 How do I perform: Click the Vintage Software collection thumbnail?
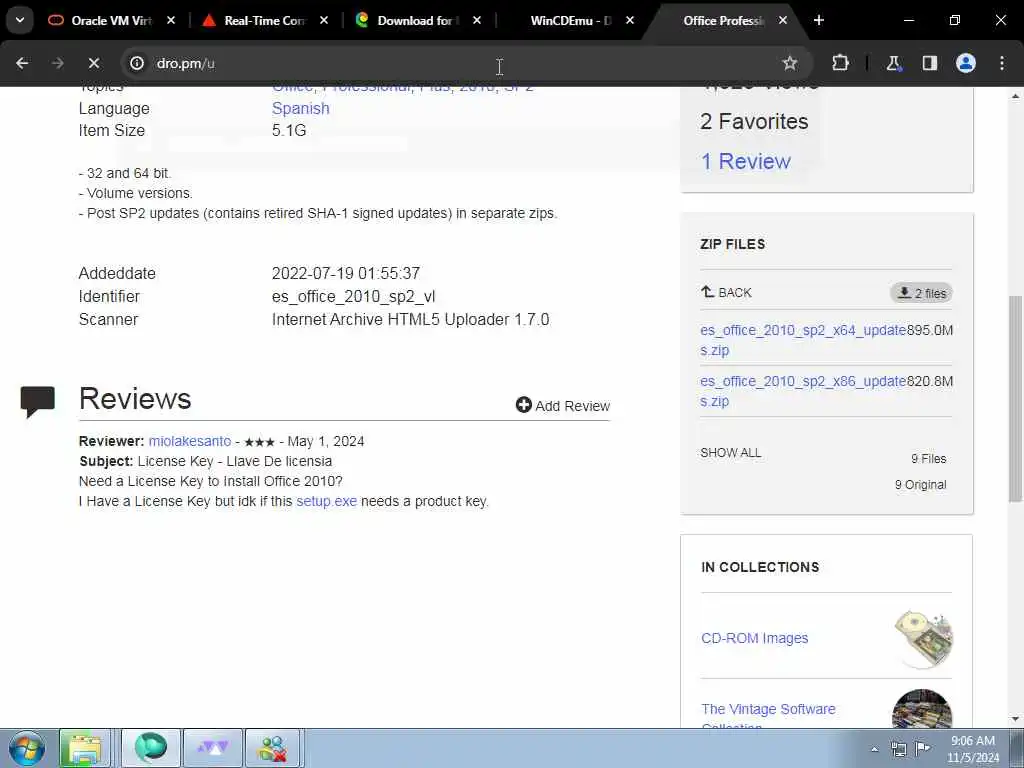[921, 709]
